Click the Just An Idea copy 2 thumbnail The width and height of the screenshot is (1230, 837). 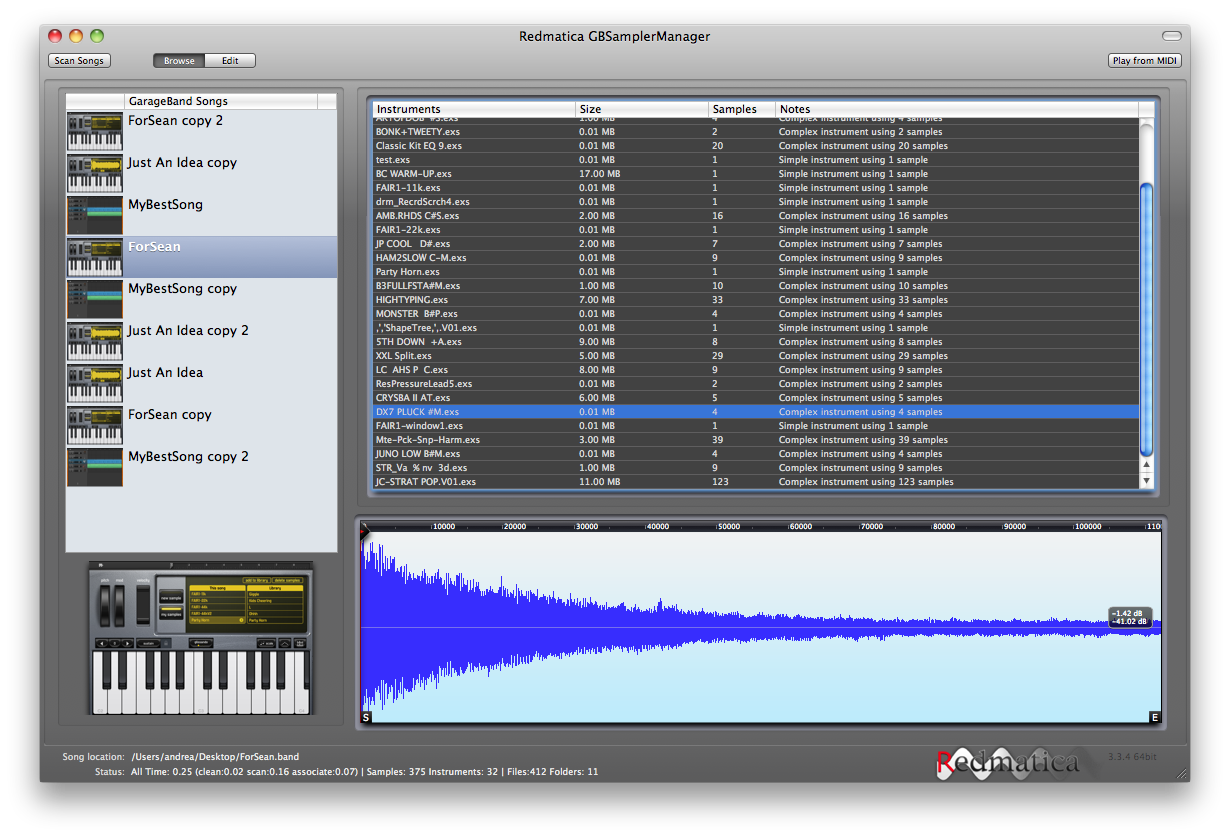click(95, 341)
